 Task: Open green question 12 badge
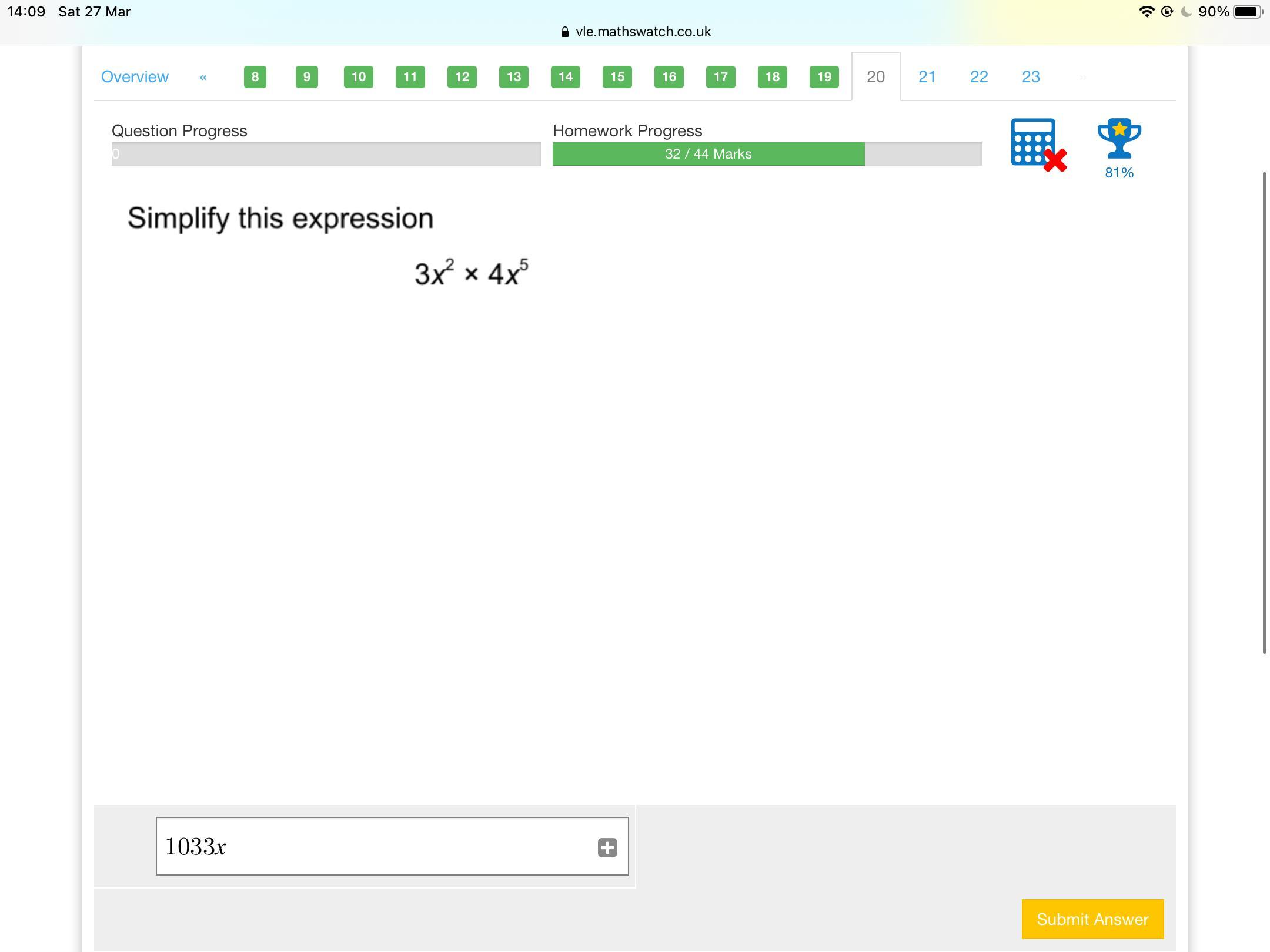tap(462, 77)
